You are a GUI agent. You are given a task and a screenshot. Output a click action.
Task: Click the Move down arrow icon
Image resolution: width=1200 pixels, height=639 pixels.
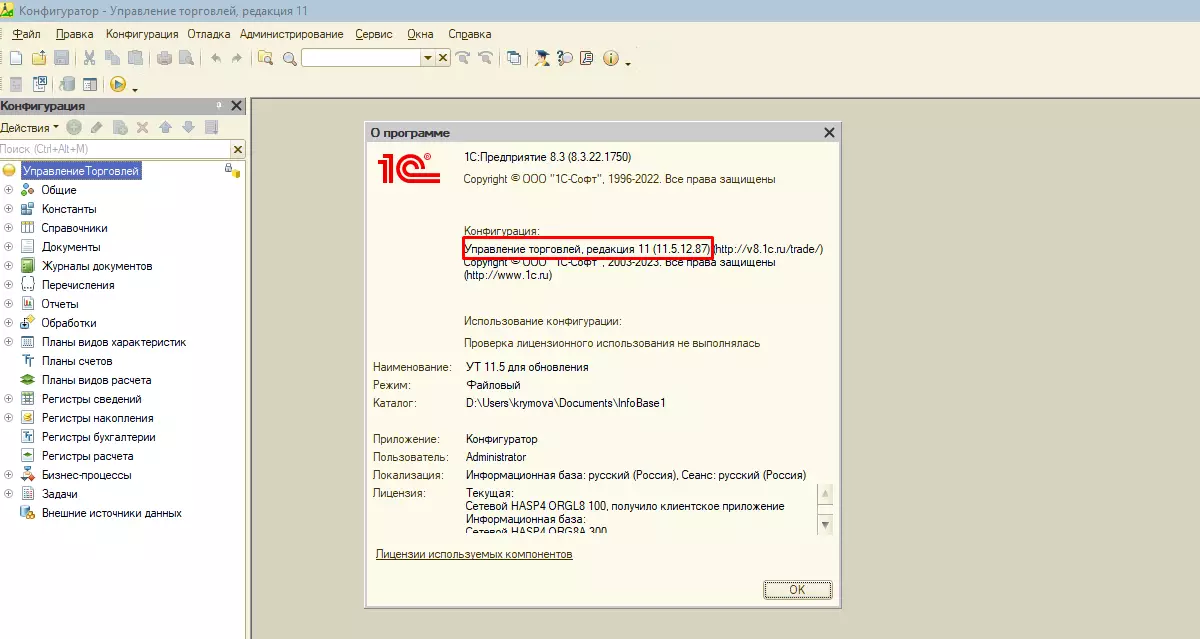pyautogui.click(x=188, y=127)
